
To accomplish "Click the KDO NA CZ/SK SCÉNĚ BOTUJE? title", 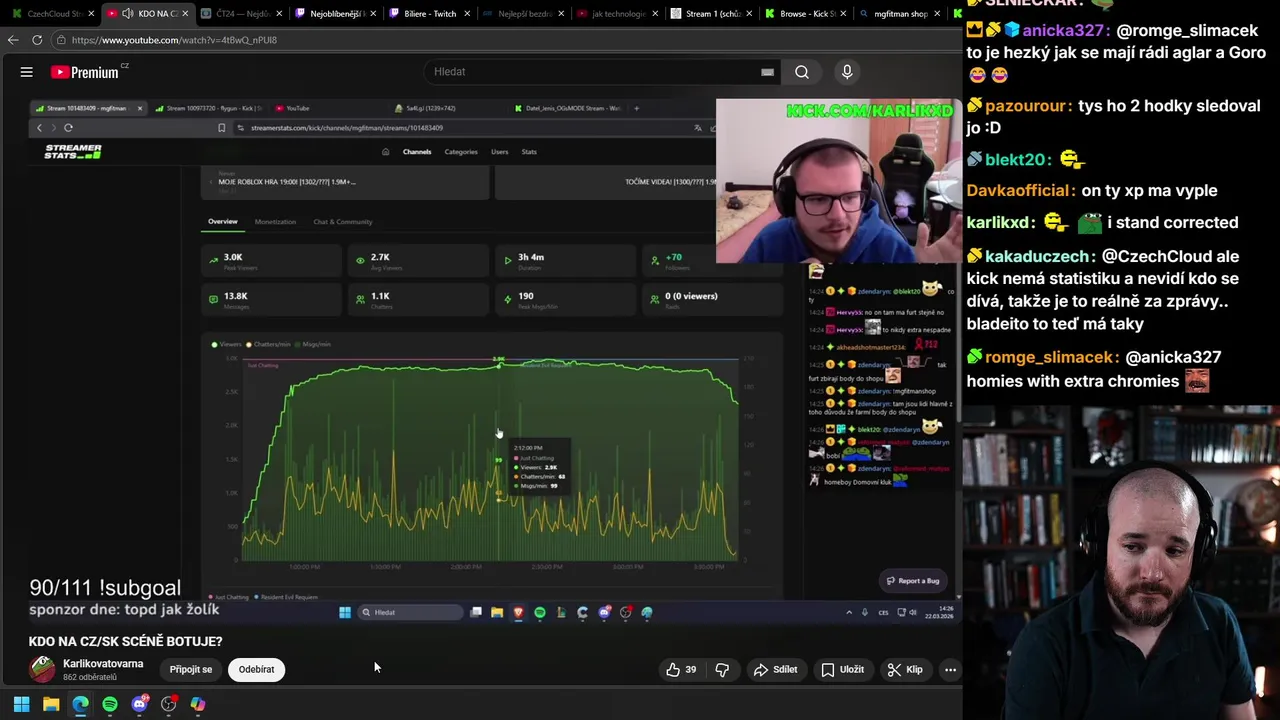I will [126, 641].
